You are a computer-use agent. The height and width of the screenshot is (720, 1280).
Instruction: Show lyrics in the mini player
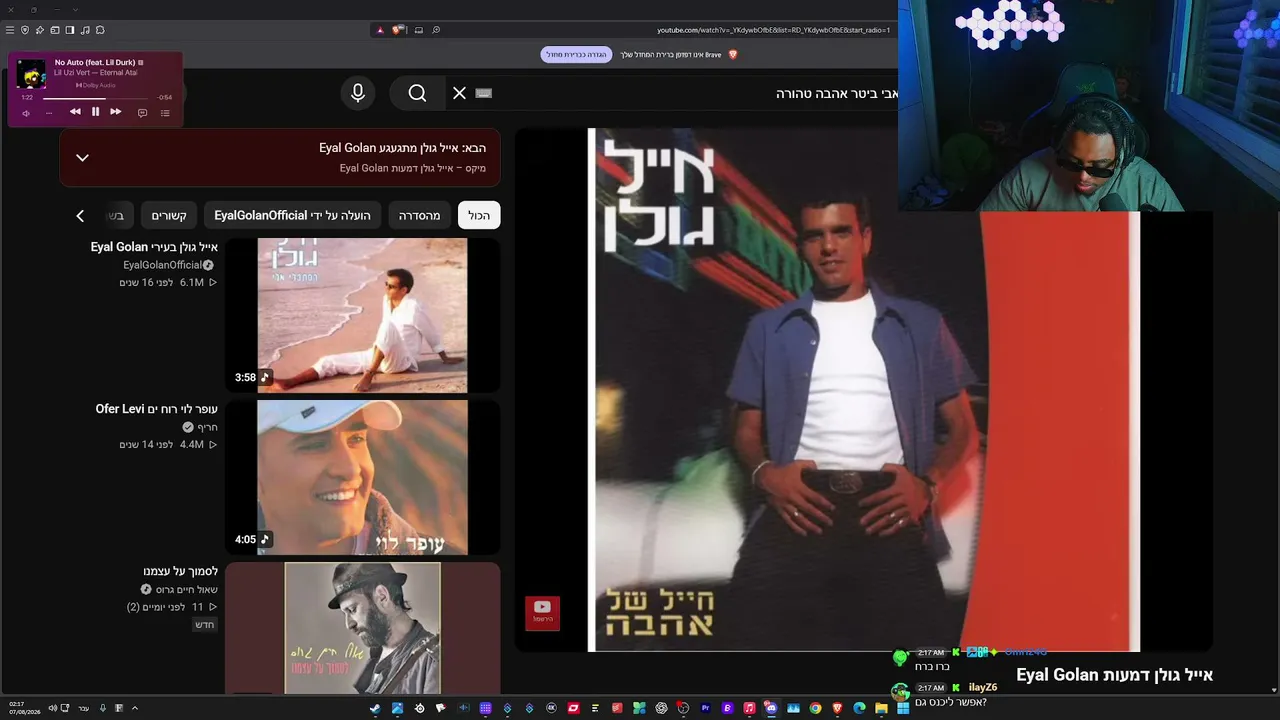coord(142,113)
